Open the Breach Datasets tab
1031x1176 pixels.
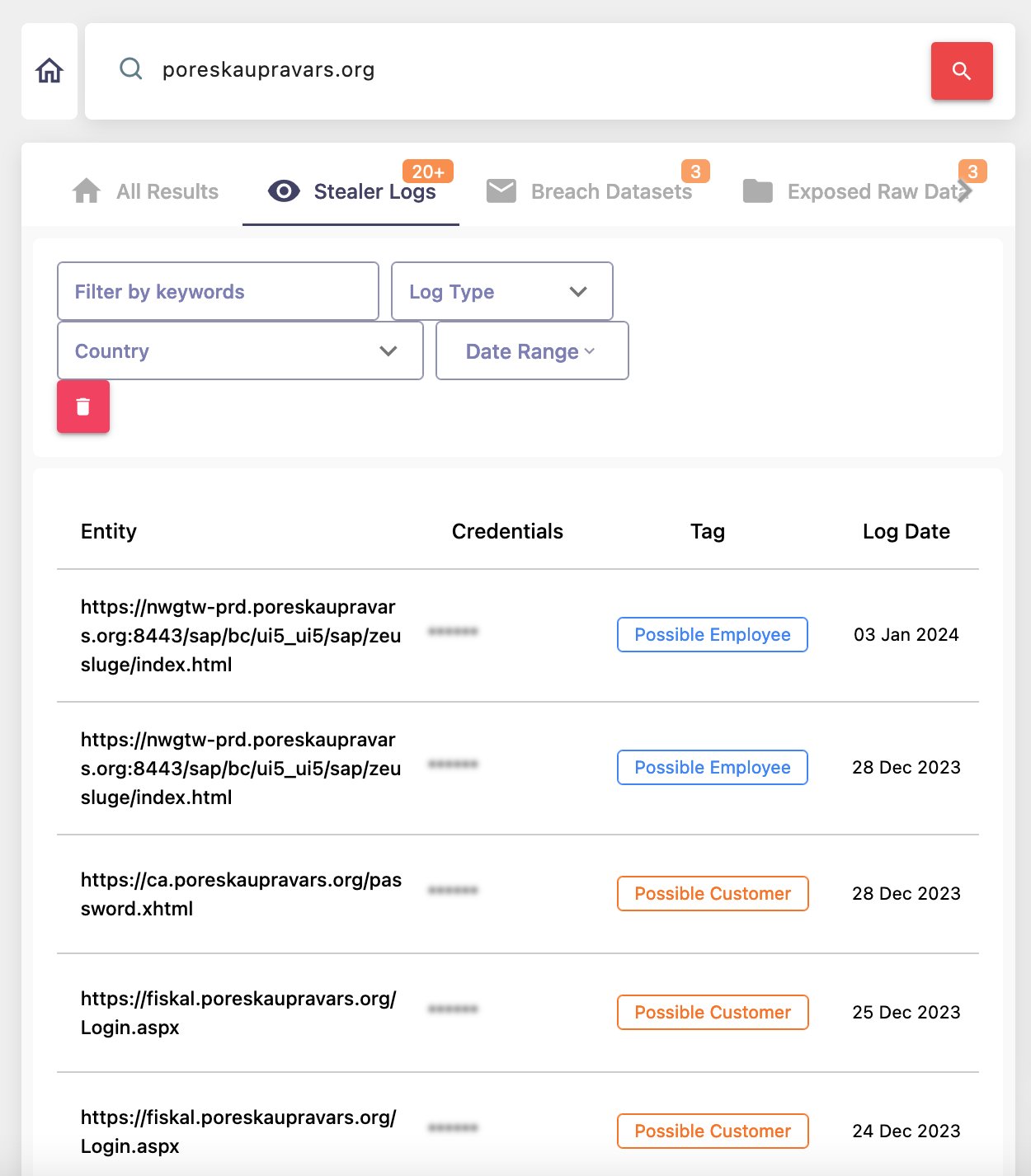tap(590, 191)
